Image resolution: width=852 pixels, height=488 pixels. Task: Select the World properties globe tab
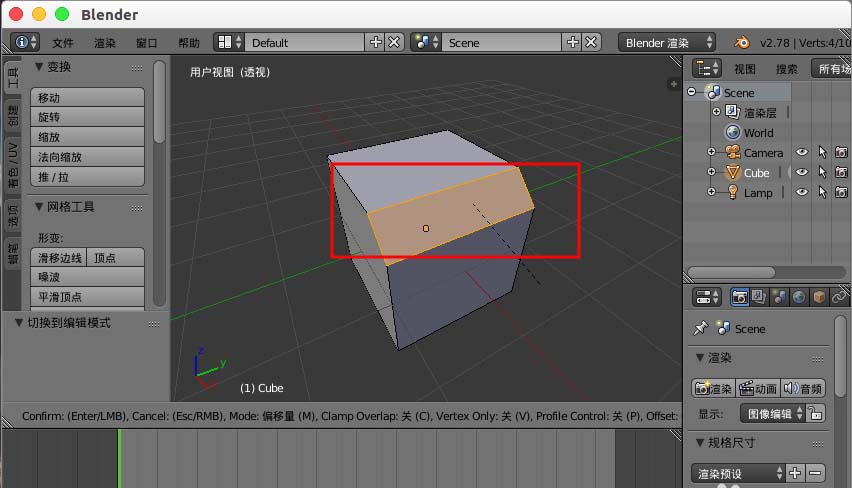click(799, 297)
